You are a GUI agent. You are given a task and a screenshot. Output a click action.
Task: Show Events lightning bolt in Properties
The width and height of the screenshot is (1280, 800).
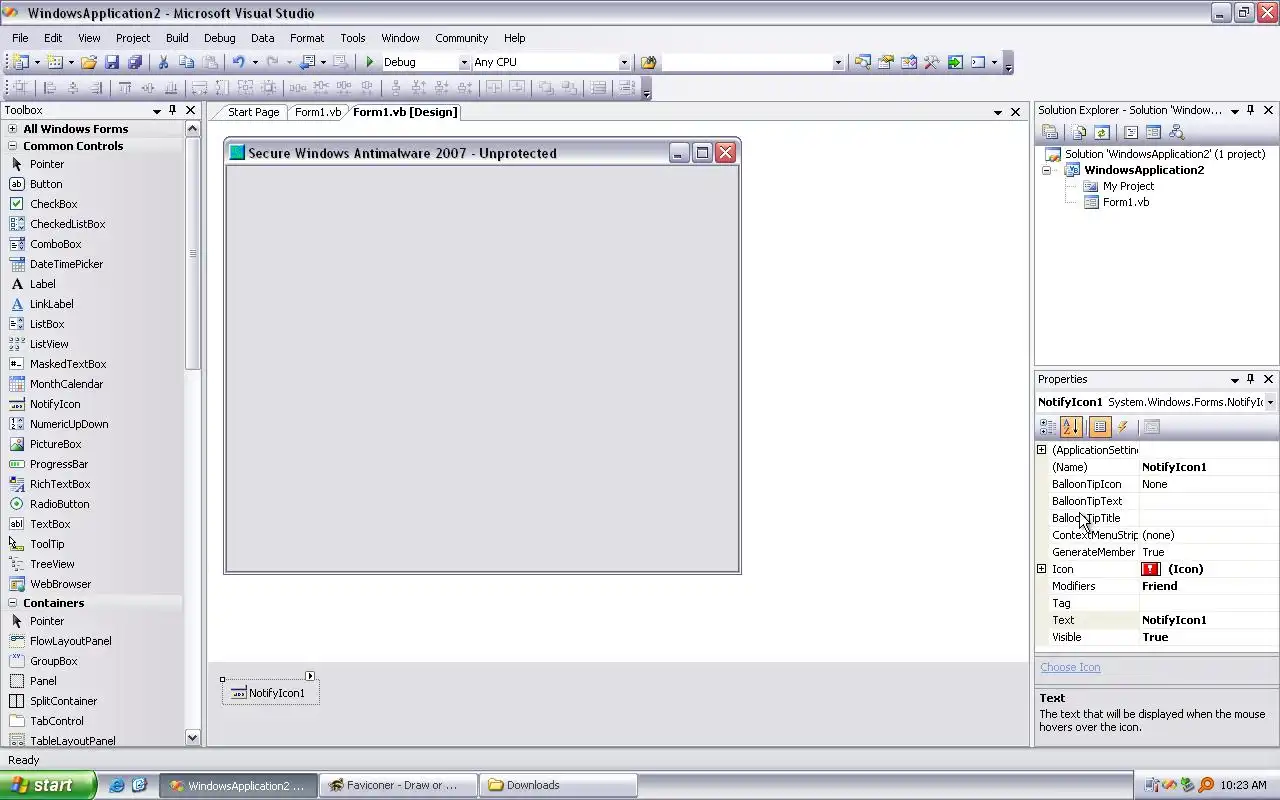click(x=1122, y=427)
